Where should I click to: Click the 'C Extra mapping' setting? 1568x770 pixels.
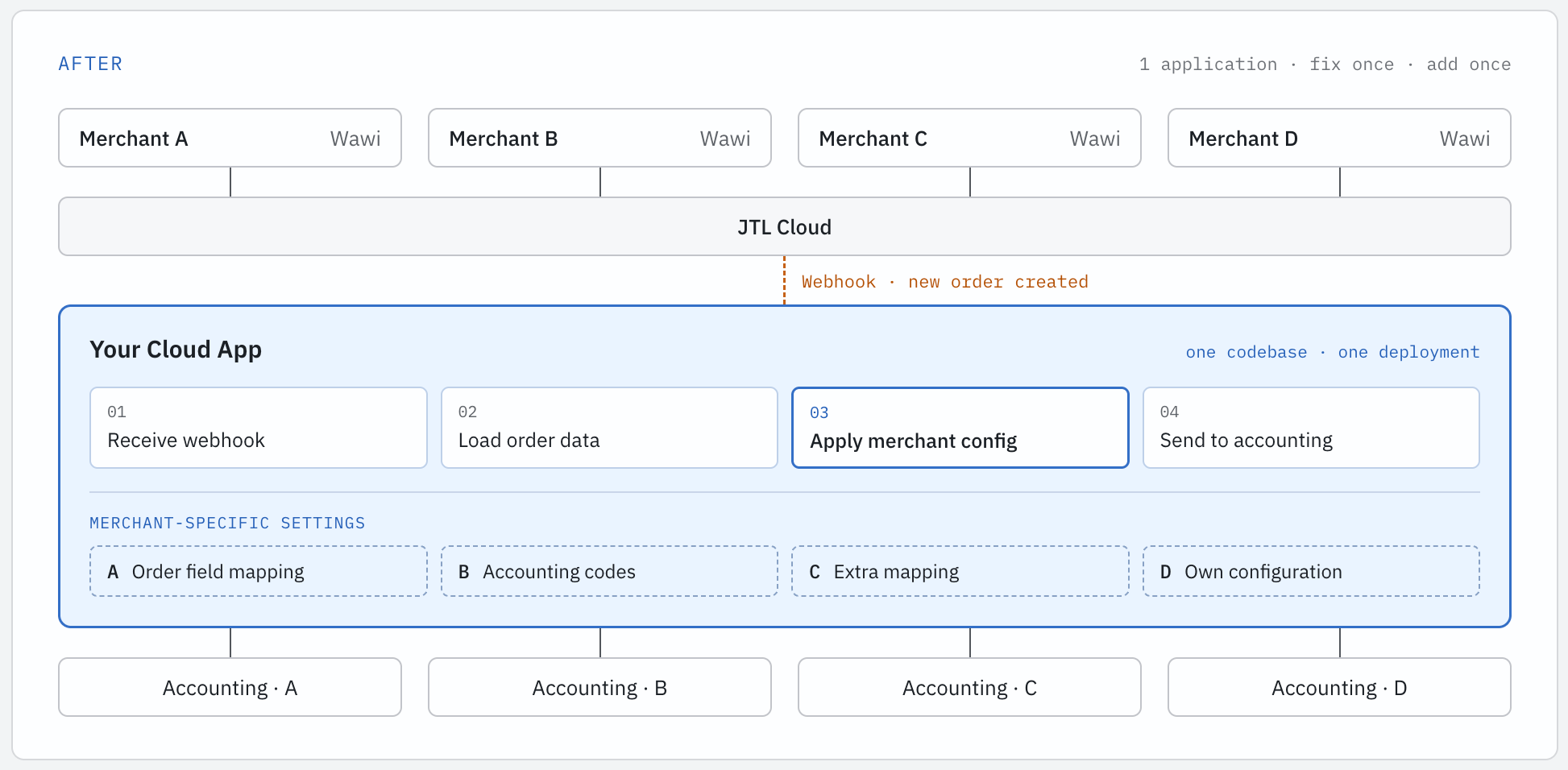click(x=960, y=571)
